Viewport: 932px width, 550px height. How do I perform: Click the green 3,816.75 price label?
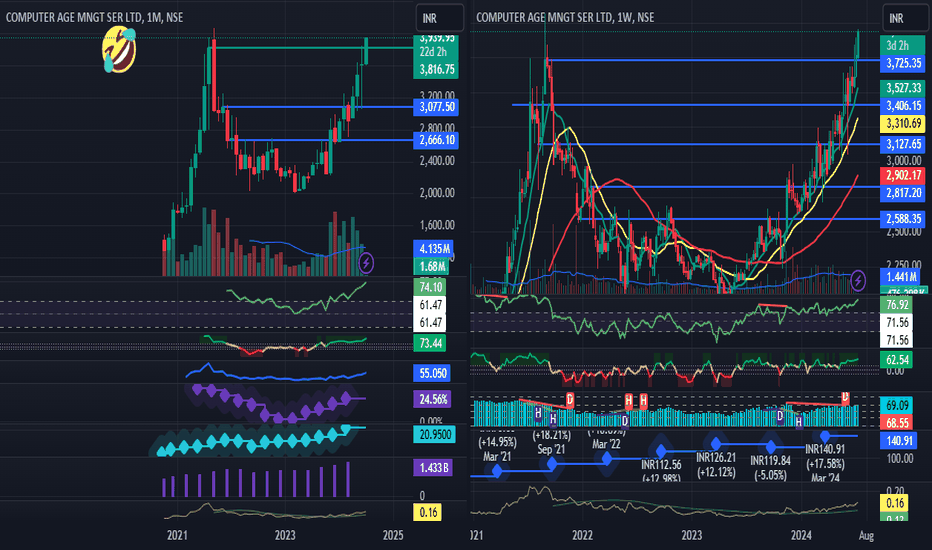tap(437, 70)
